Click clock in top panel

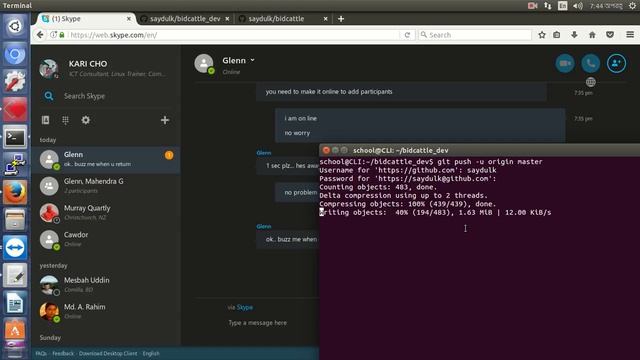coord(606,6)
